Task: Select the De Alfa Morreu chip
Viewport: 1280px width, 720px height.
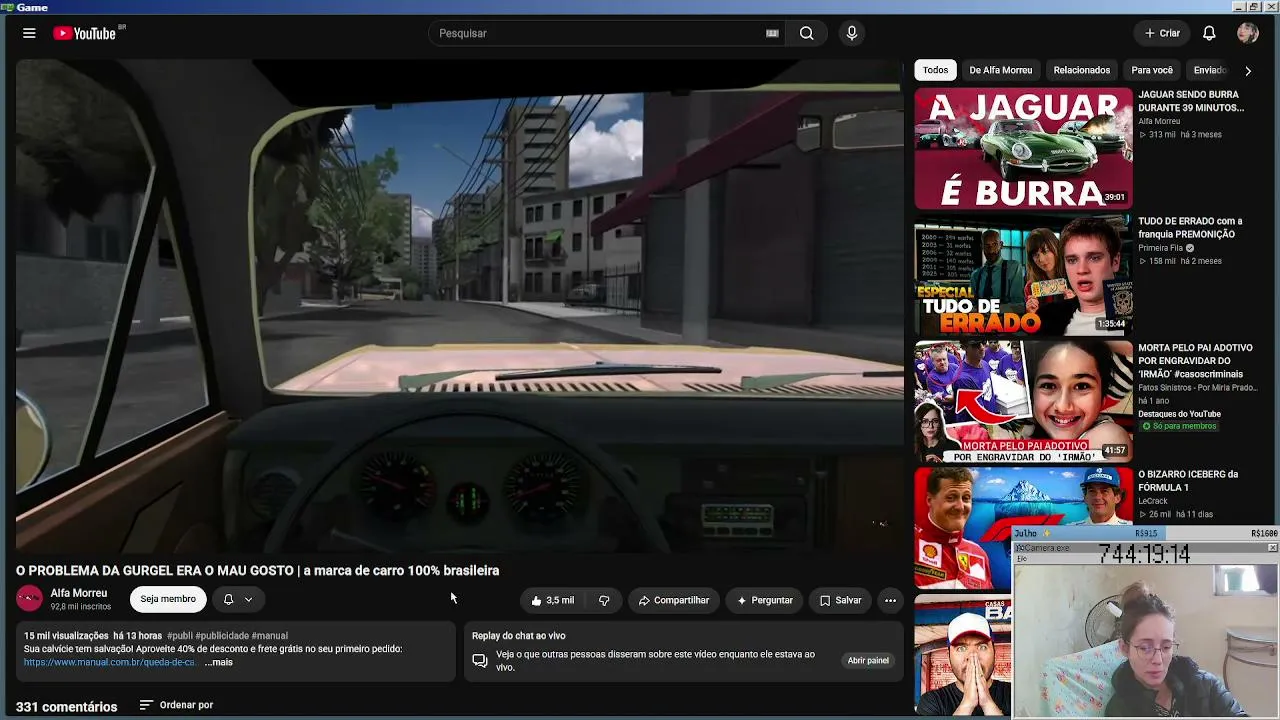Action: point(1001,70)
